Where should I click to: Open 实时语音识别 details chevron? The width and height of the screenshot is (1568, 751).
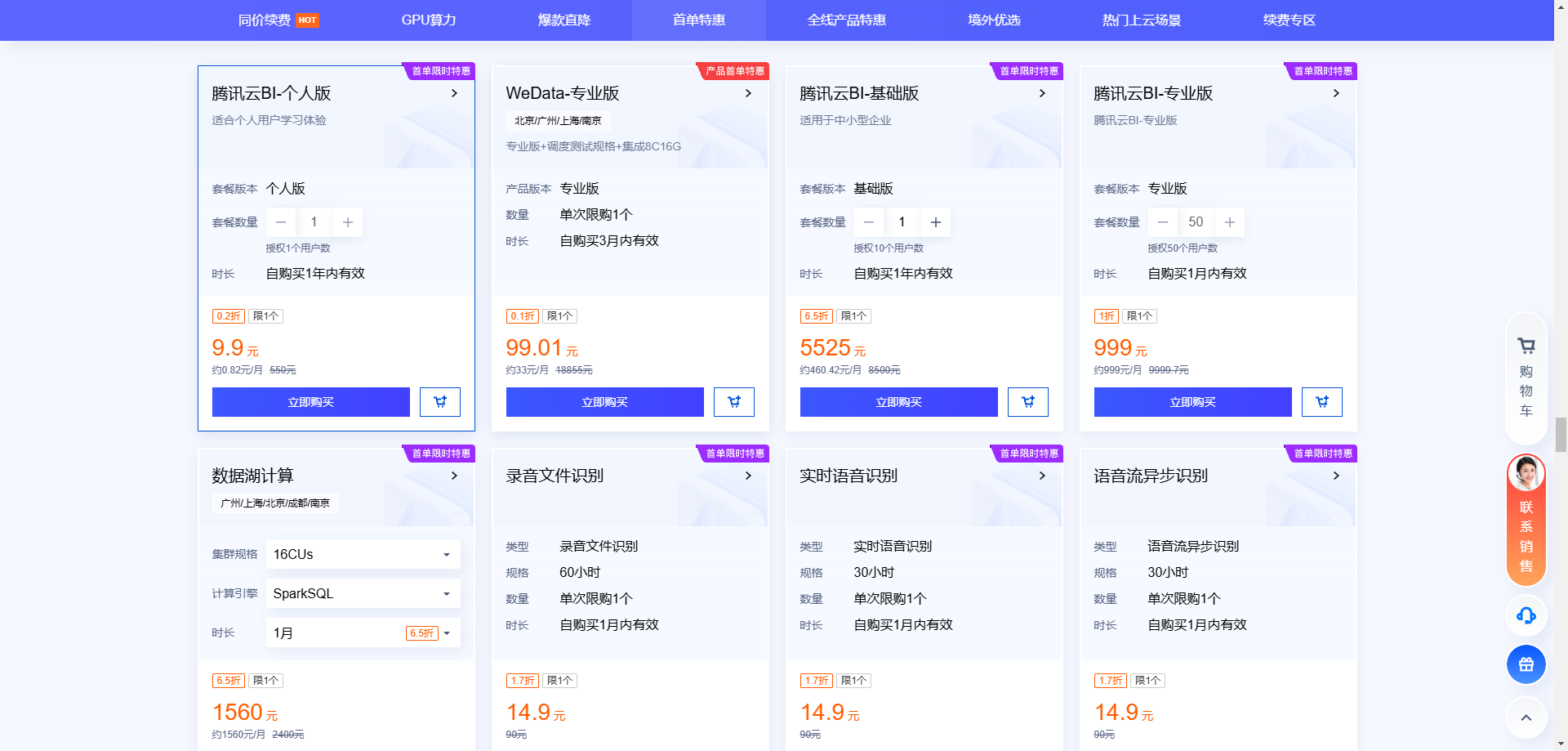point(1043,476)
